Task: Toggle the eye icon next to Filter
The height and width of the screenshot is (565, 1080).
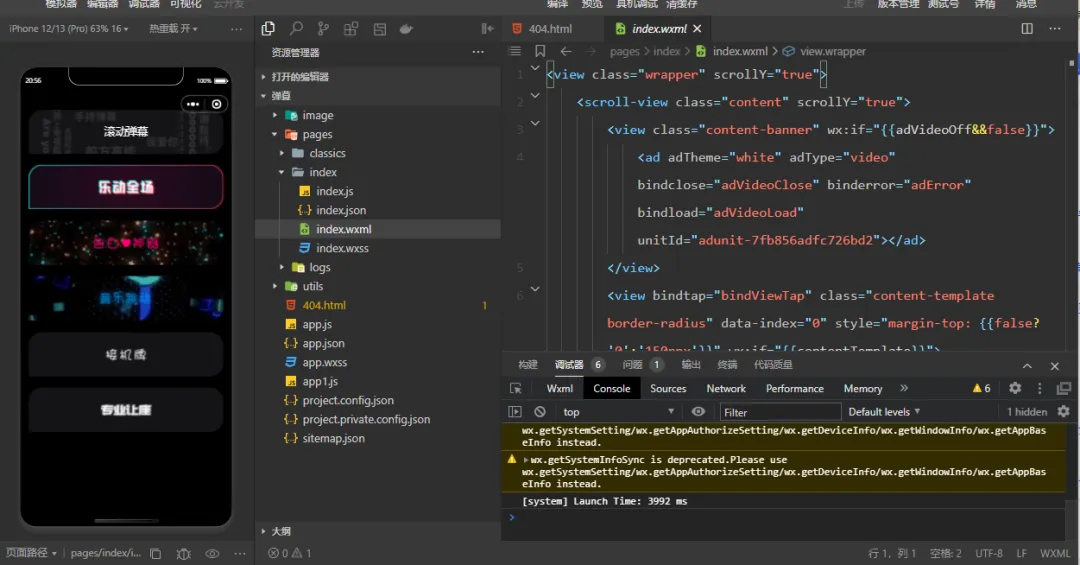Action: tap(698, 412)
